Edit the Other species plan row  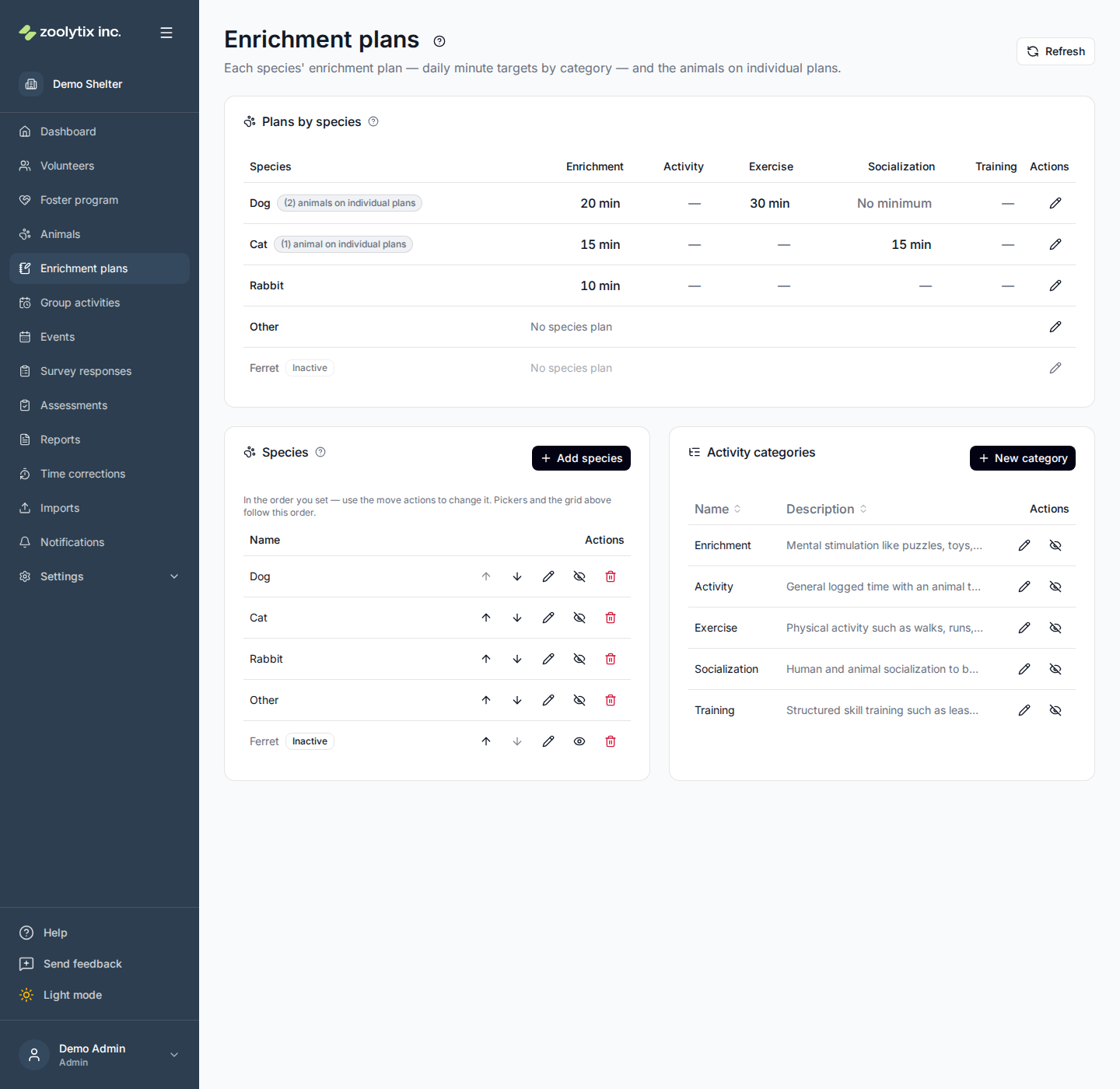(1055, 327)
